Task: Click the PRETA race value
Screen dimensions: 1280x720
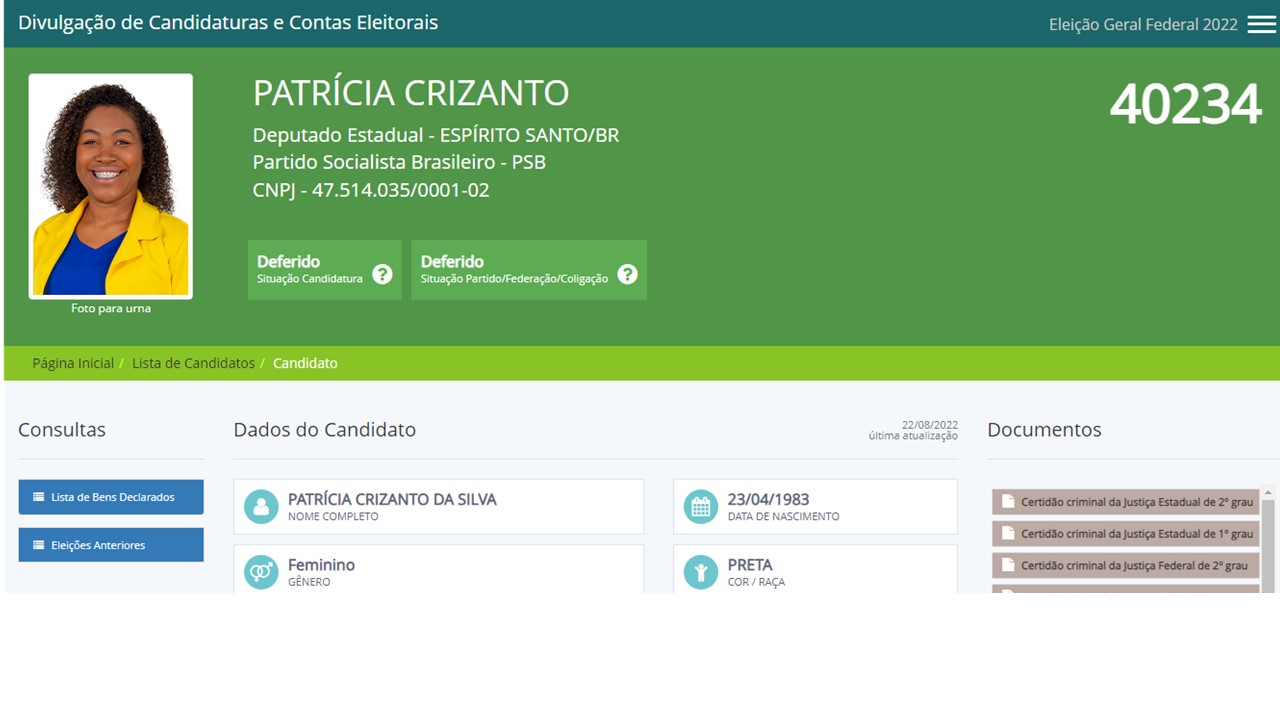Action: point(750,565)
